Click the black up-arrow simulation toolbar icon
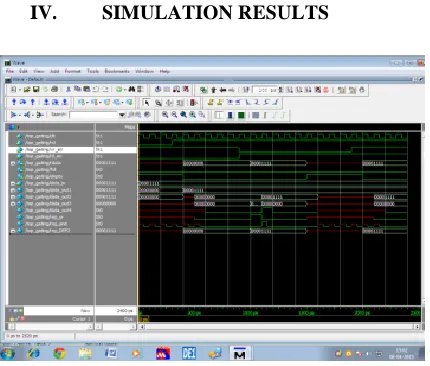Viewport: 430px width, 366px height. 214,90
